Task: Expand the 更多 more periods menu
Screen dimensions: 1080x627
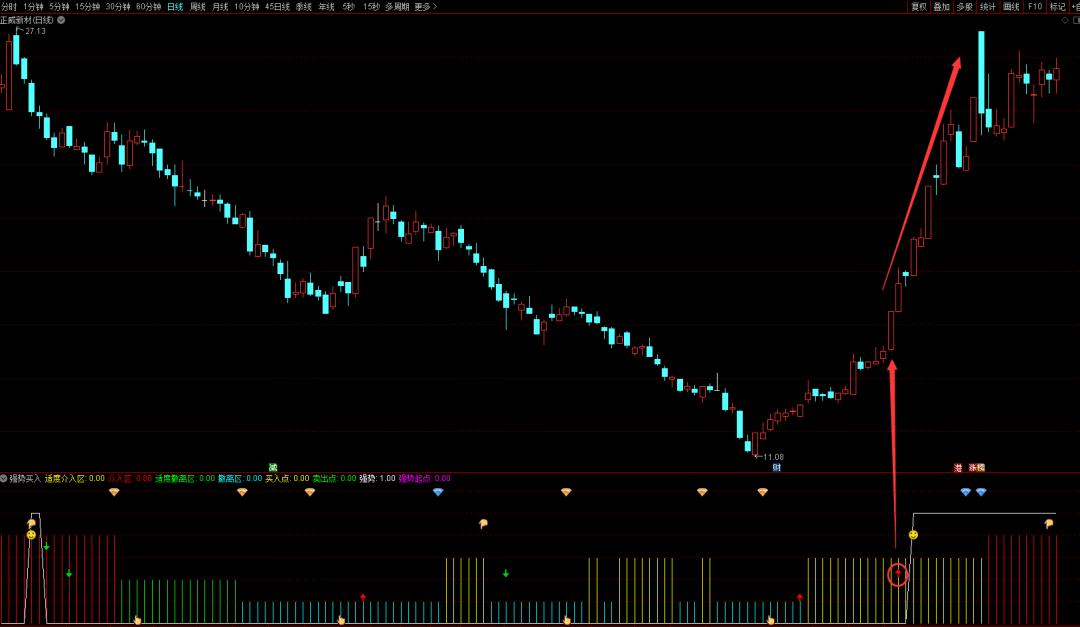Action: tap(426, 6)
